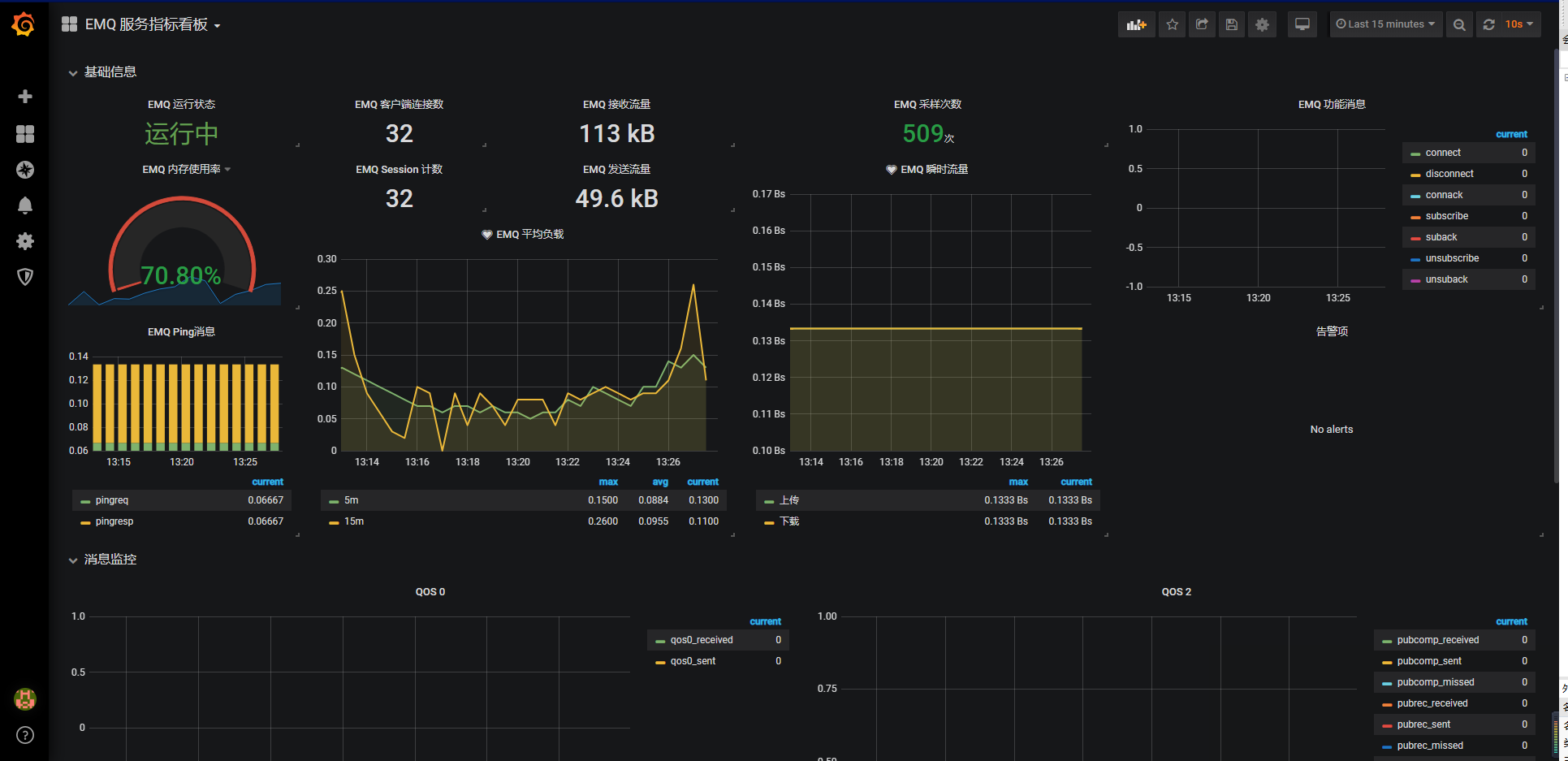Click the Create plus icon in sidebar

[x=25, y=97]
